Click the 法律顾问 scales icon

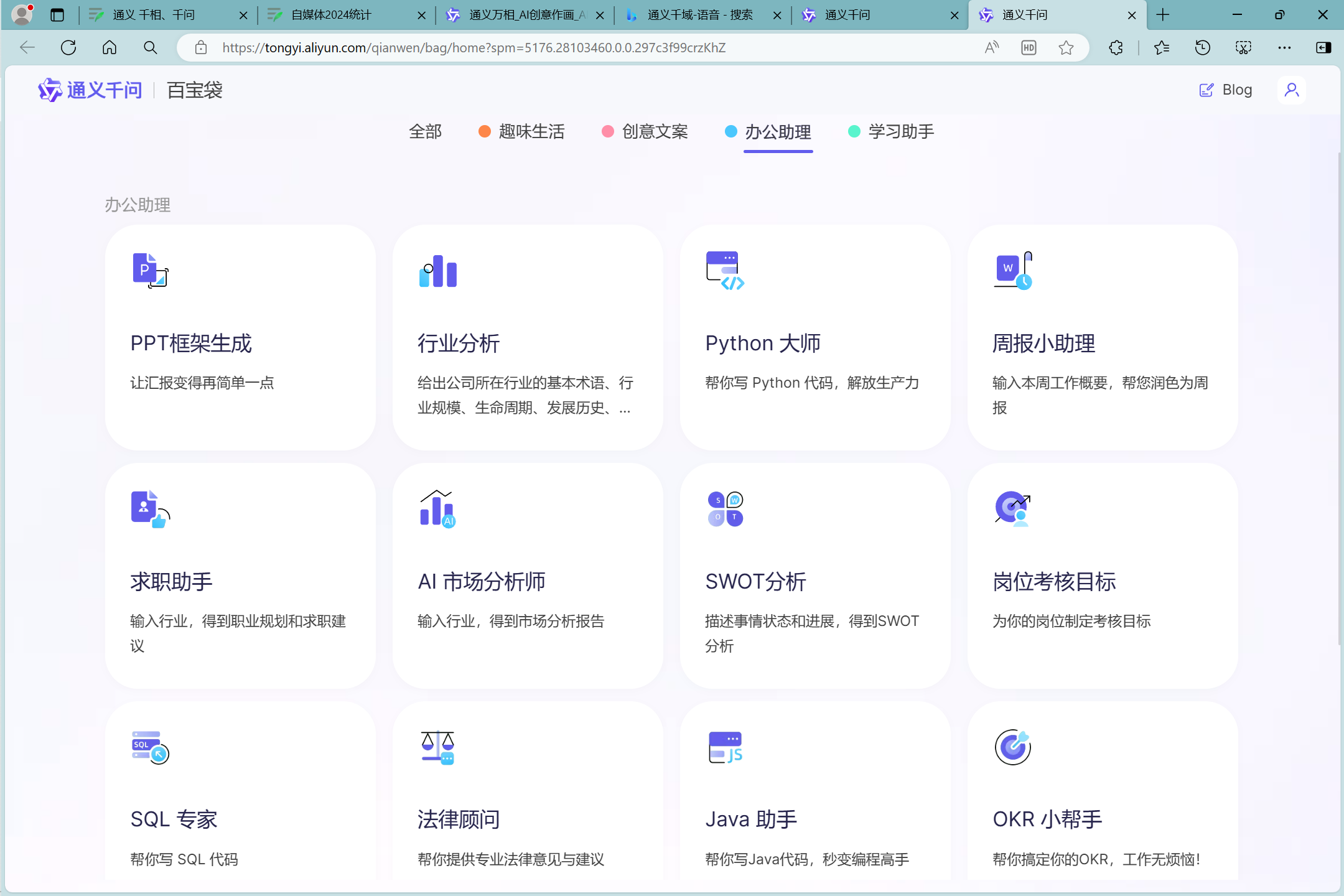(438, 747)
